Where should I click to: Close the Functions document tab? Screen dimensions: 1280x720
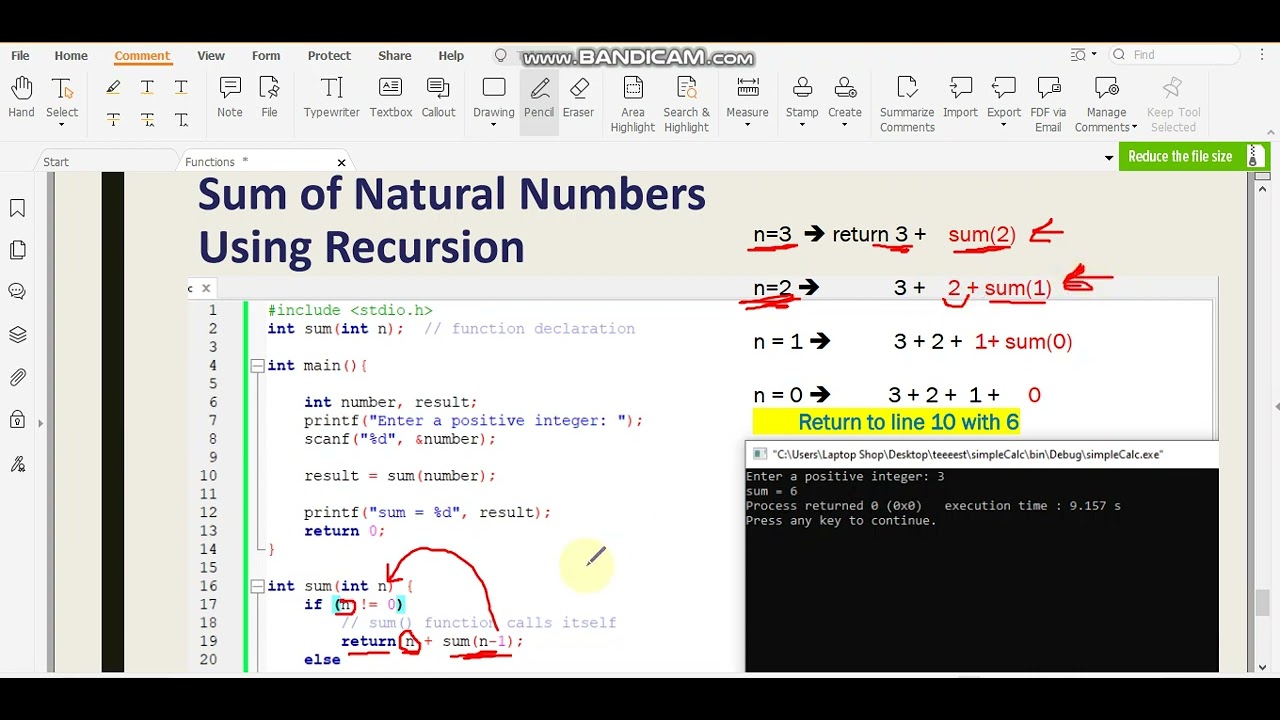point(341,162)
